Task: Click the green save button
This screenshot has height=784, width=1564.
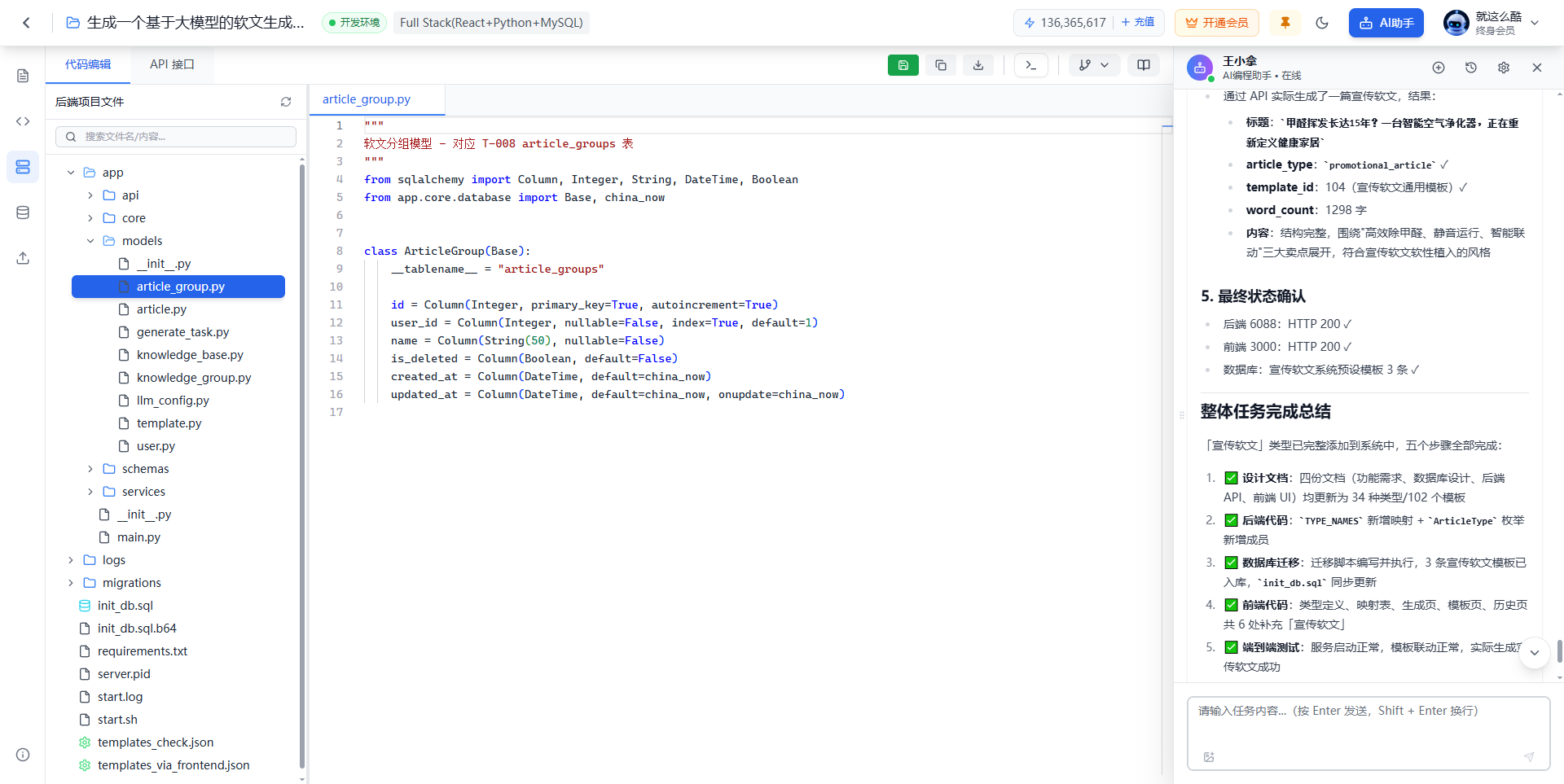Action: (903, 65)
